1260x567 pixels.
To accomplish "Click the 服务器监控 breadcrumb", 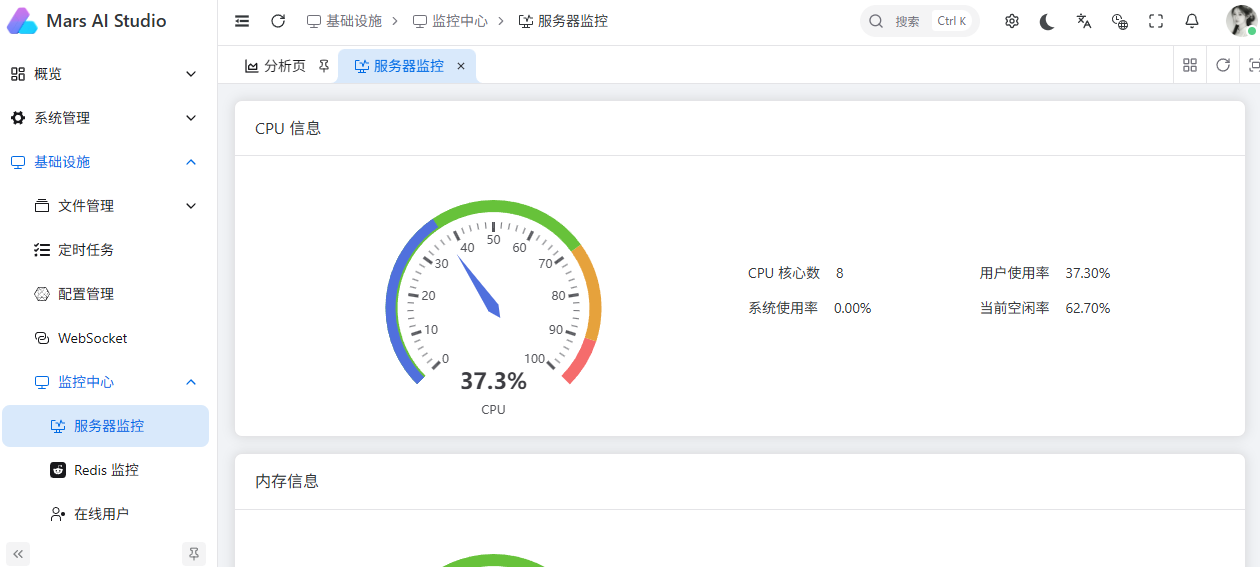I will [563, 21].
